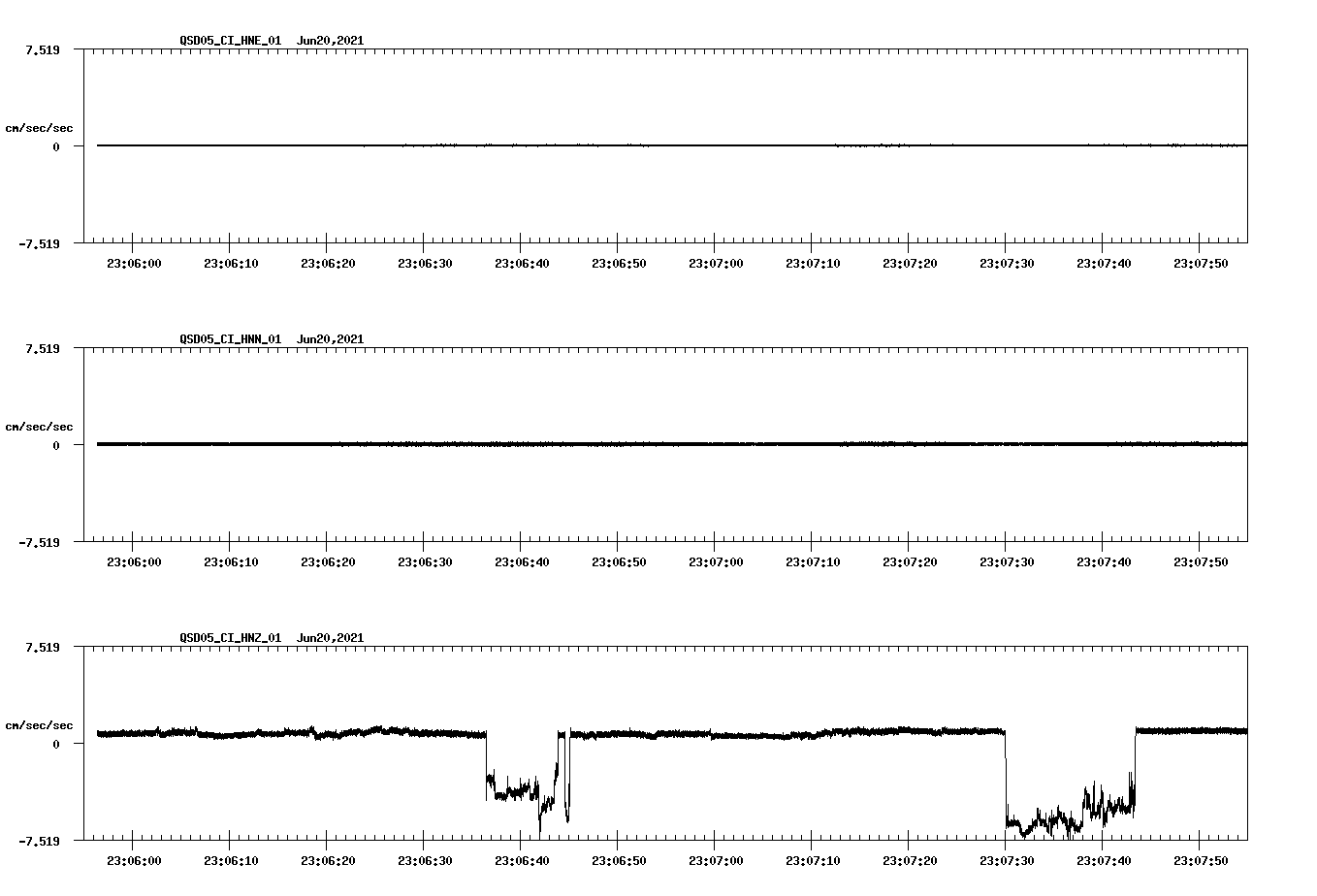1317x896 pixels.
Task: Click 23:06:10 time label under HNN plot
Action: pyautogui.click(x=231, y=562)
